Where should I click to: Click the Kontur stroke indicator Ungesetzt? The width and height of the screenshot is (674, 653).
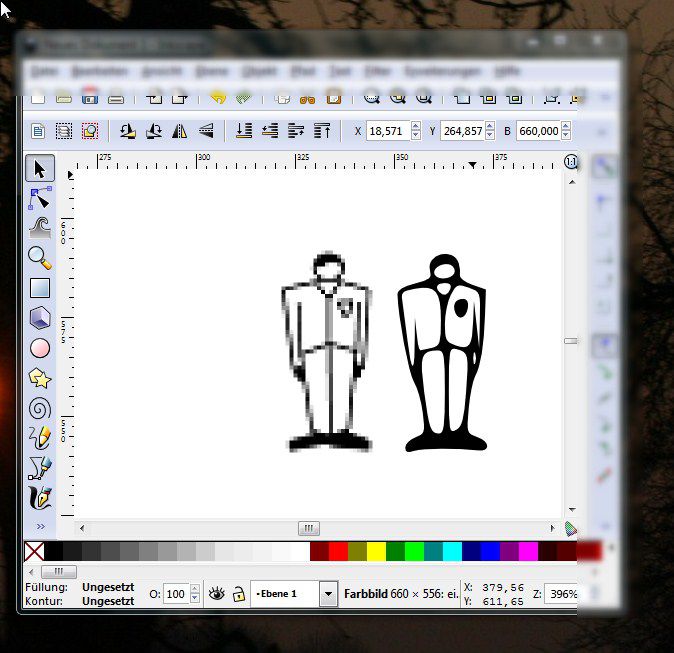point(109,601)
